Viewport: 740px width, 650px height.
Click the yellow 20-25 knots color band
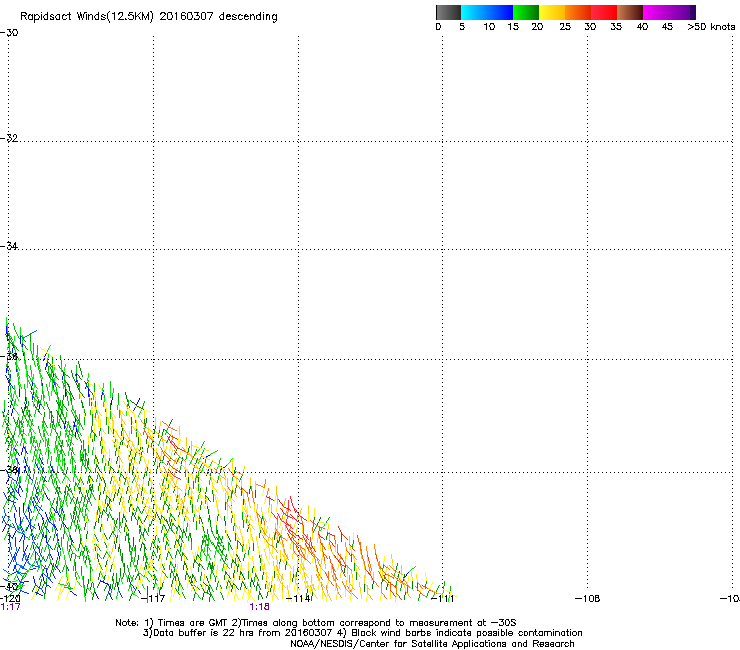point(552,12)
